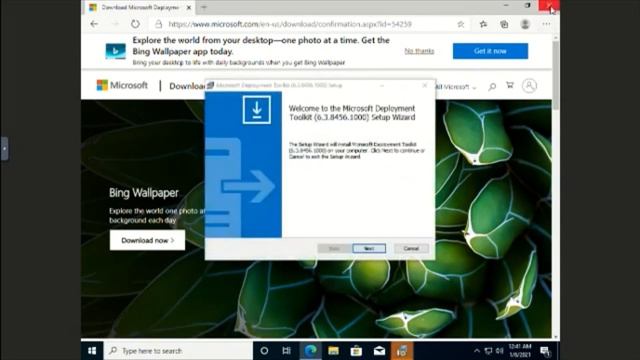The height and width of the screenshot is (360, 640).
Task: Open Collections icon in Edge toolbar
Action: coord(504,24)
